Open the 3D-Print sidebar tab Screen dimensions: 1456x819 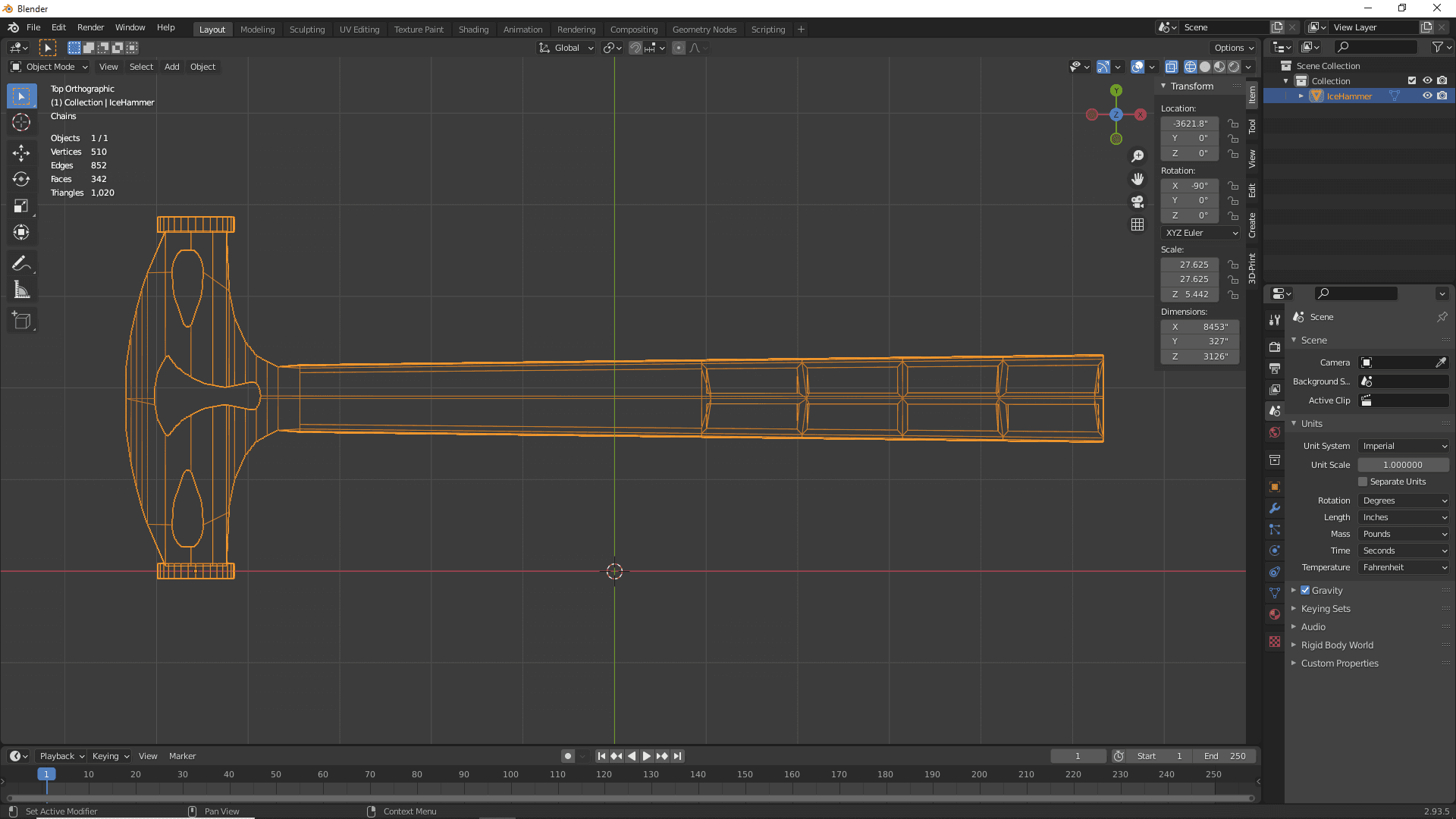(x=1252, y=268)
